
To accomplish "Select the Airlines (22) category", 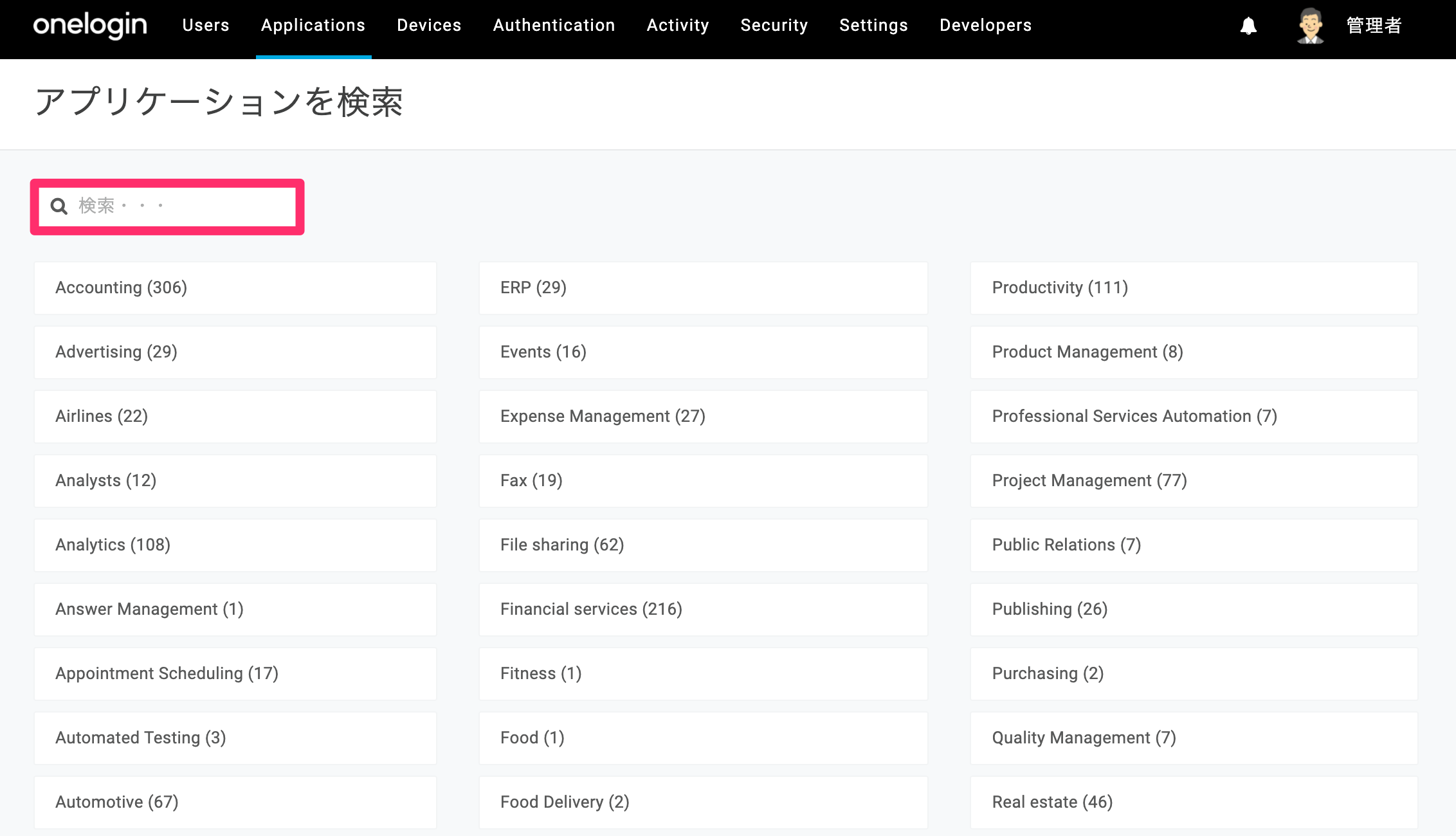I will click(235, 416).
